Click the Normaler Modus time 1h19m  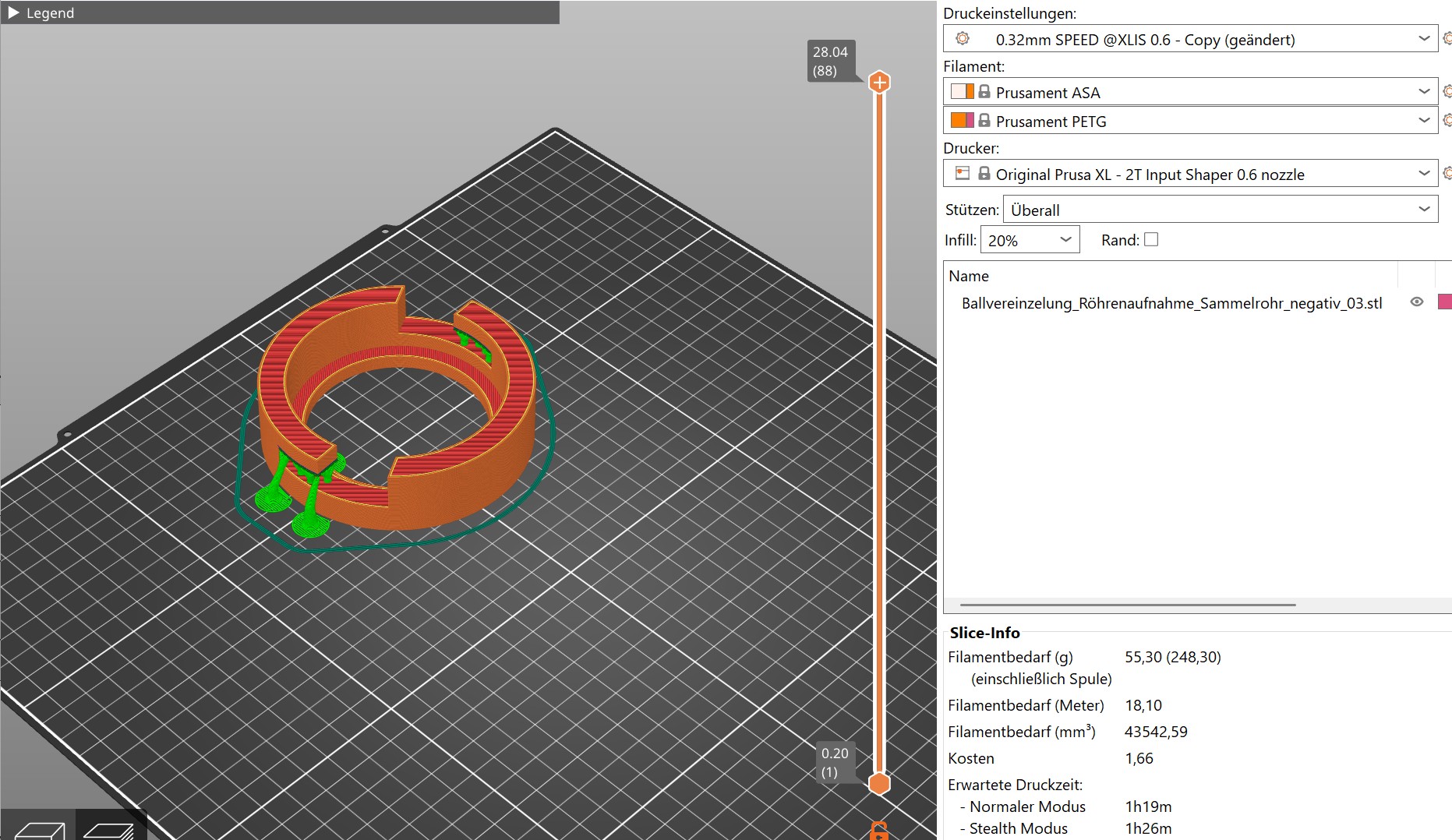tap(1148, 806)
